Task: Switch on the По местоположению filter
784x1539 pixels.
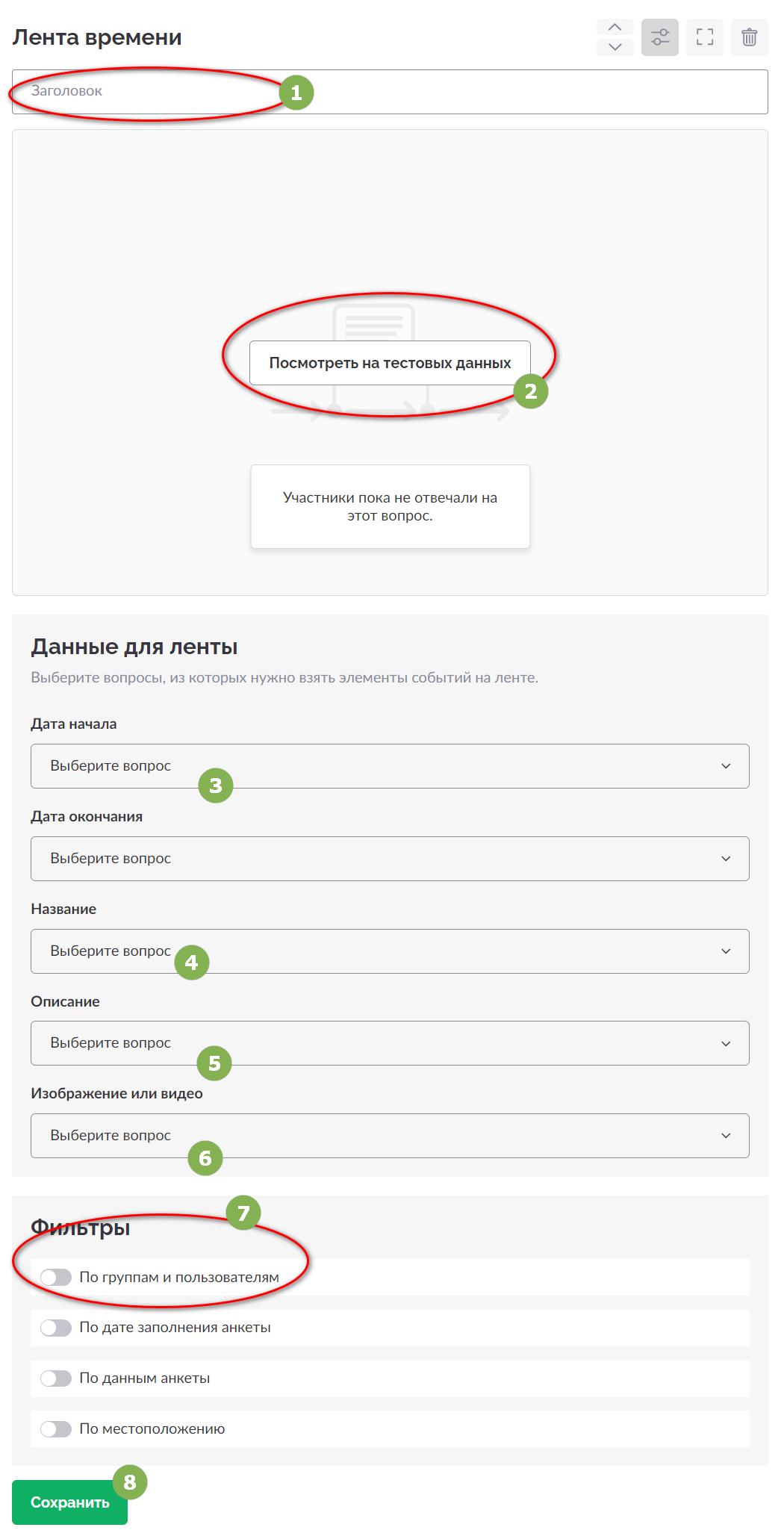Action: click(56, 1429)
